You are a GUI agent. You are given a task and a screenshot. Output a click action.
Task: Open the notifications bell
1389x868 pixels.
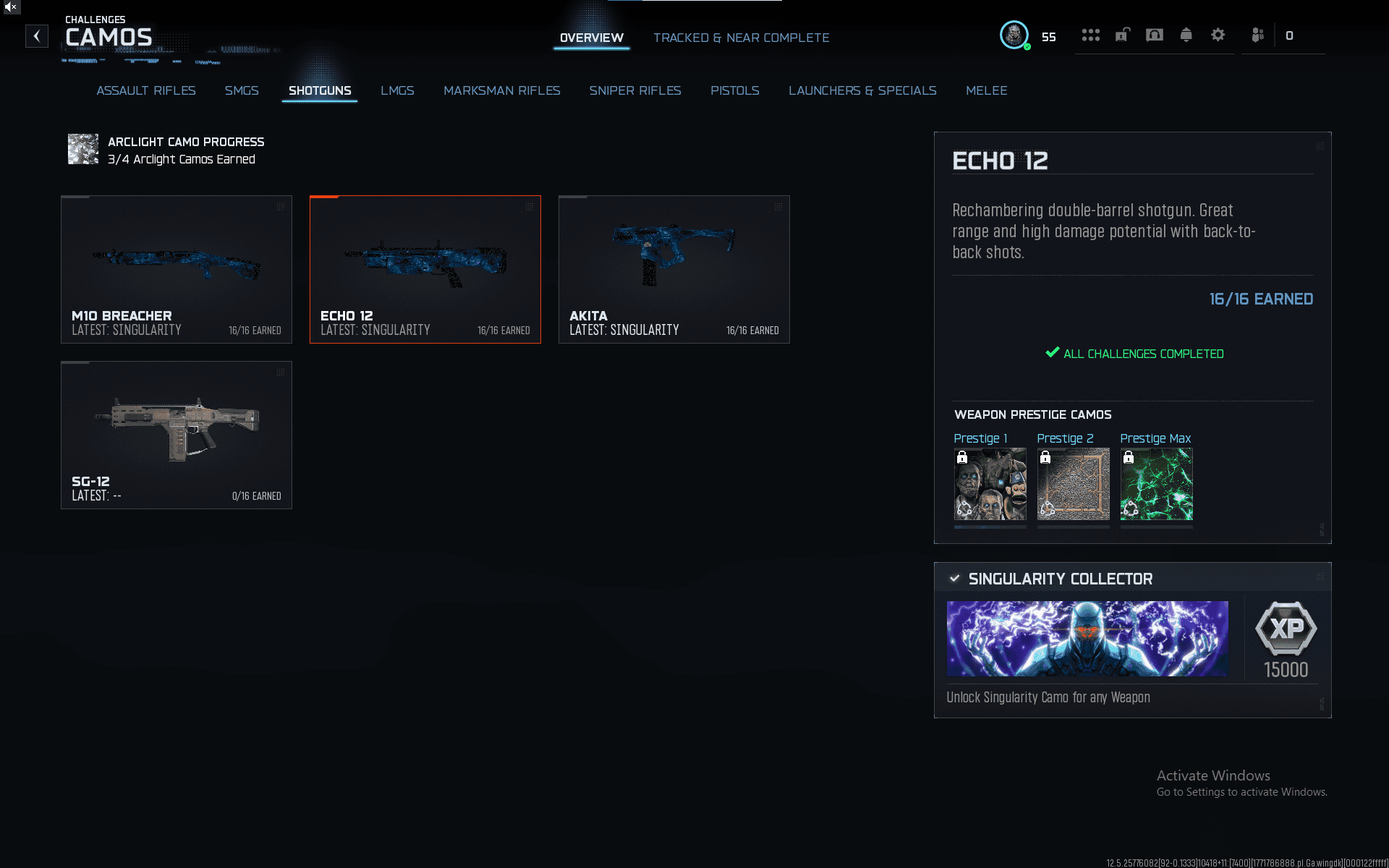point(1186,35)
